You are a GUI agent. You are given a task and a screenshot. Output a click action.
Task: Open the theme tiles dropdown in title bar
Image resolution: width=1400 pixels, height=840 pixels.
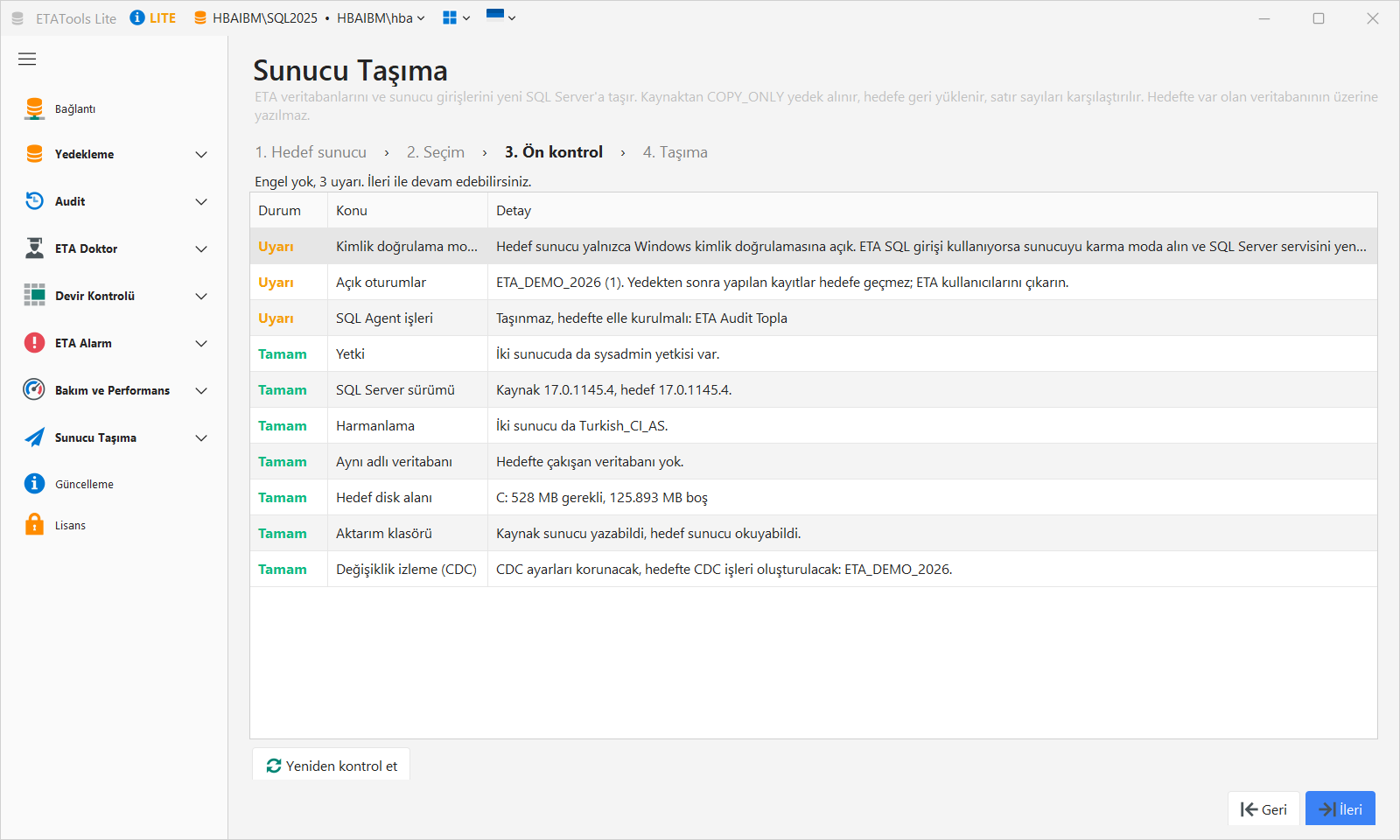tap(456, 17)
